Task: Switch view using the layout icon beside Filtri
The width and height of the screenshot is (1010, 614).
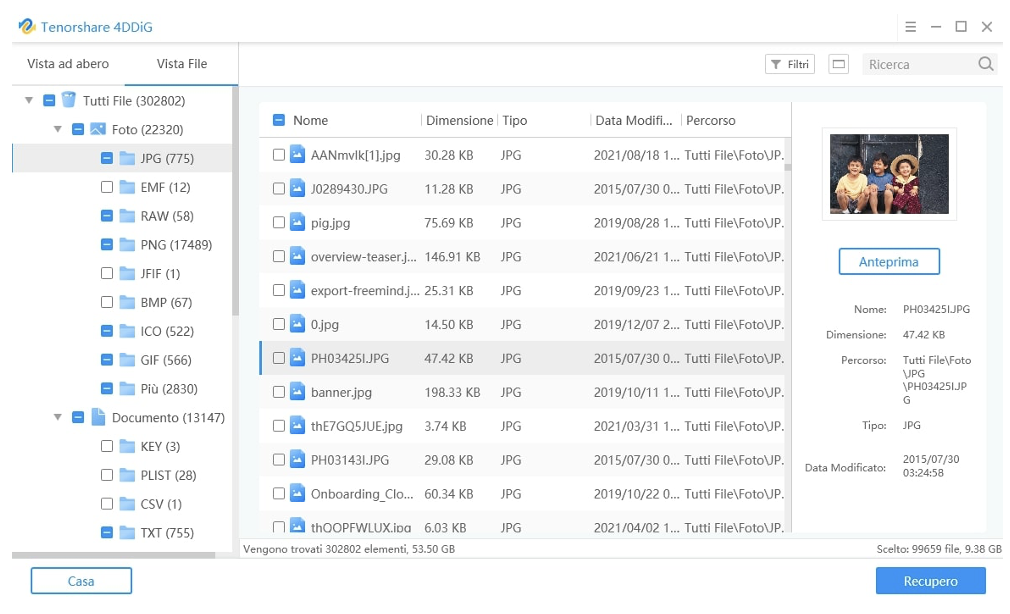Action: (x=838, y=63)
